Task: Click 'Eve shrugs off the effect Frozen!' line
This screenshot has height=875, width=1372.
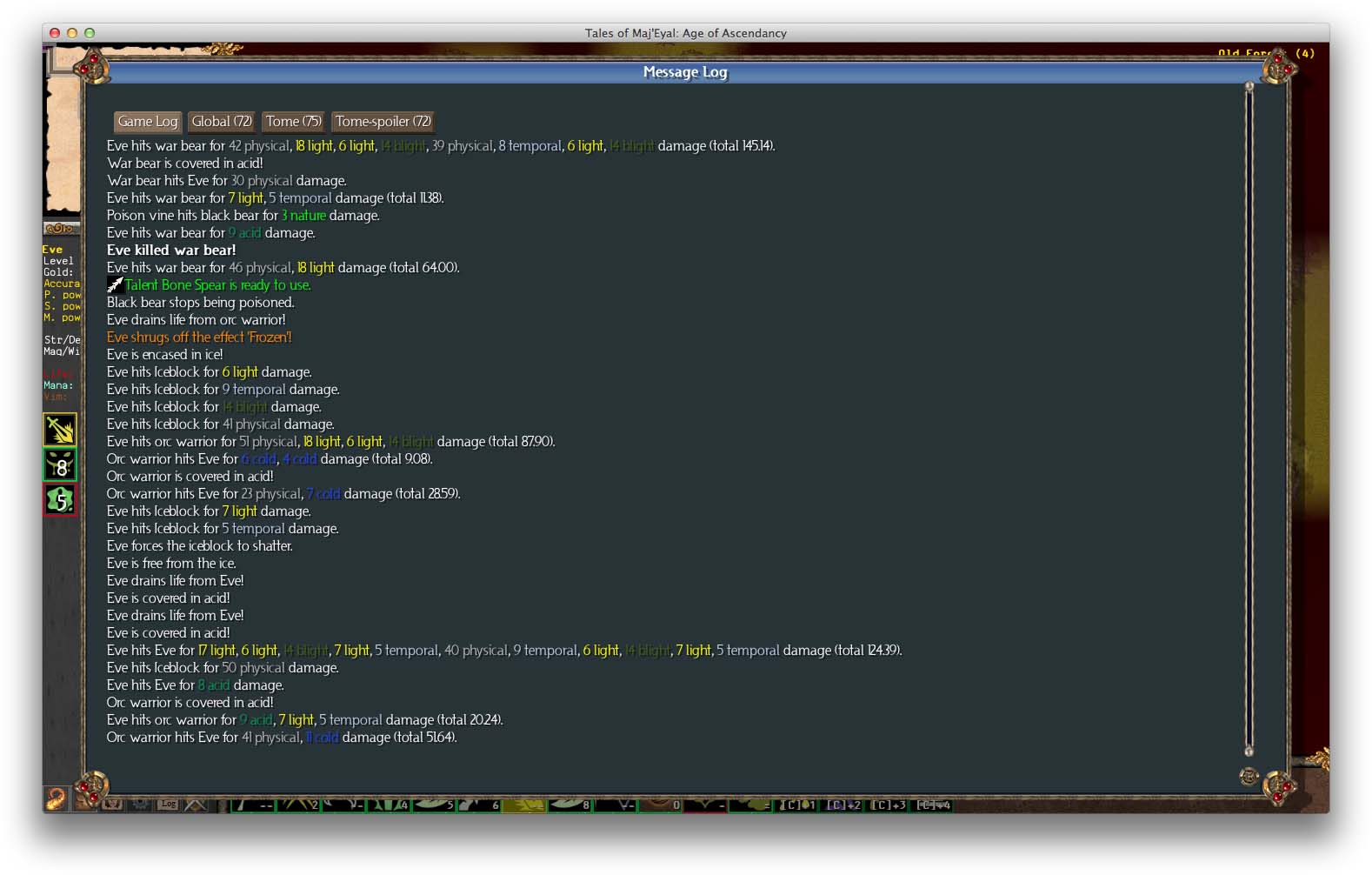Action: 199,337
